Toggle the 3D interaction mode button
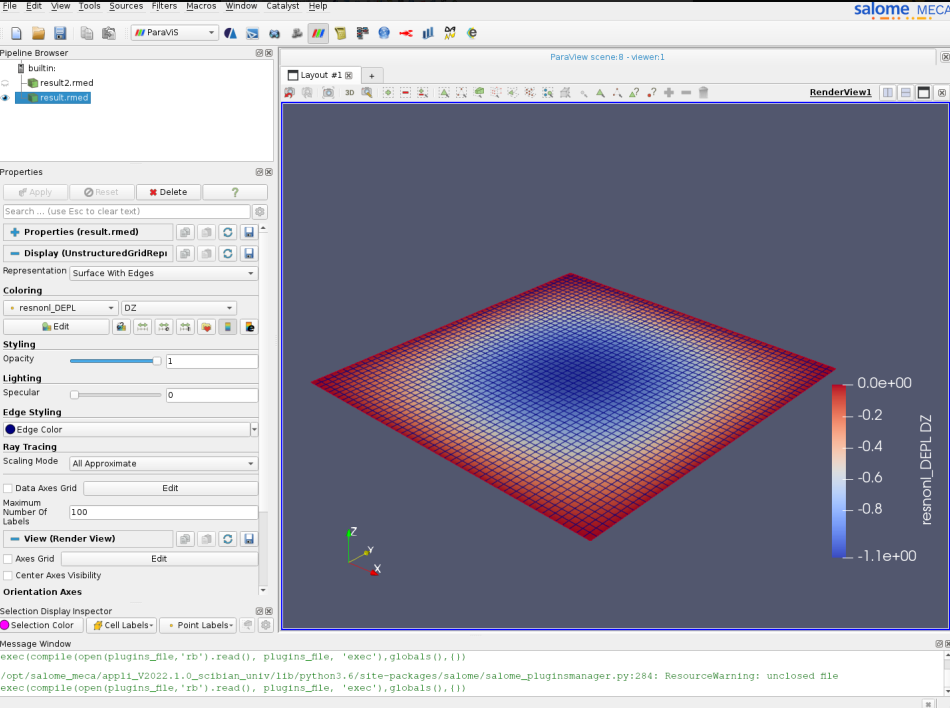This screenshot has height=708, width=950. click(x=350, y=93)
